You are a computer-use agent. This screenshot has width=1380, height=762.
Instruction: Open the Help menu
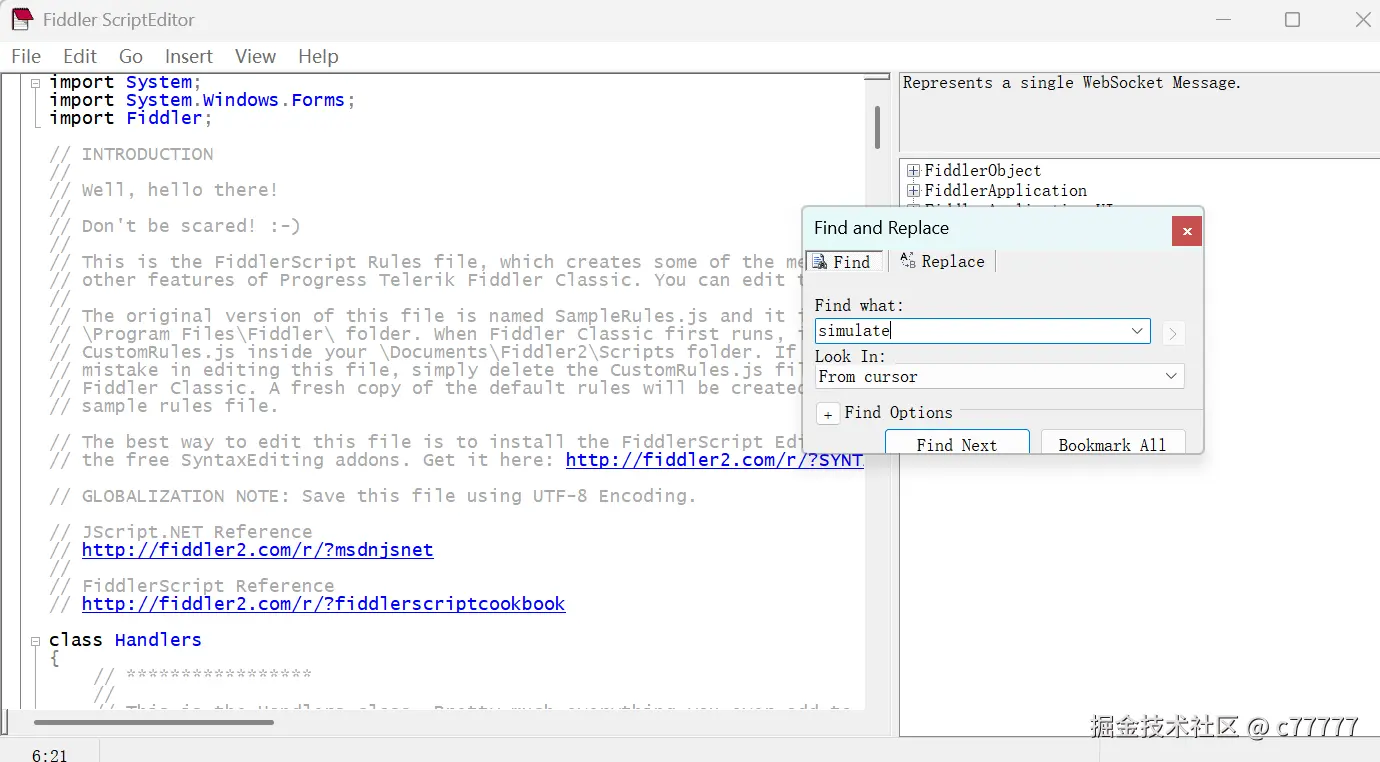pos(318,56)
